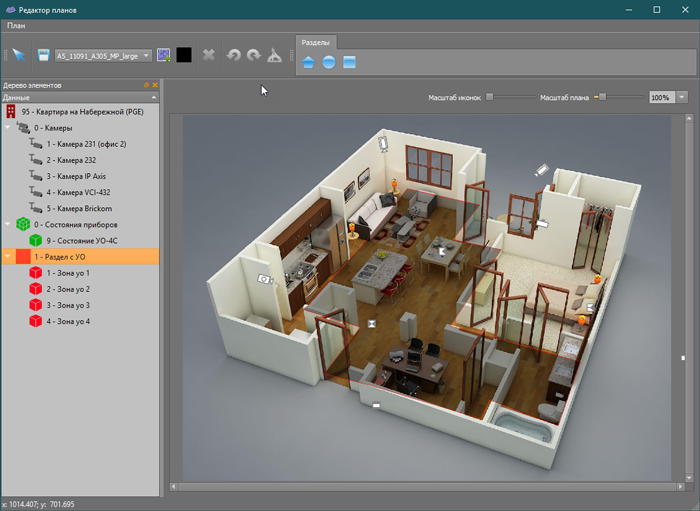Select the rectangle section shape tool
Image resolution: width=700 pixels, height=511 pixels.
pos(349,62)
